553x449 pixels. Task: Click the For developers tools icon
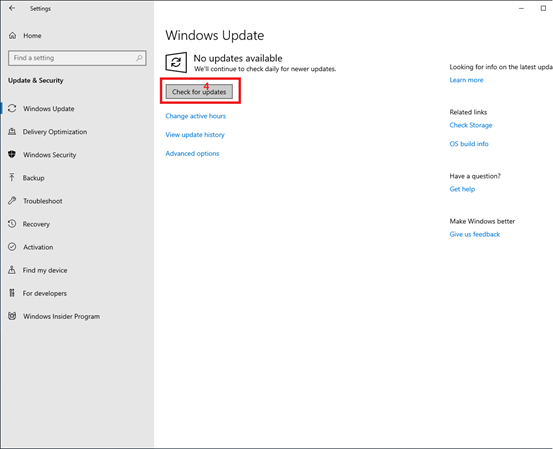click(x=12, y=293)
